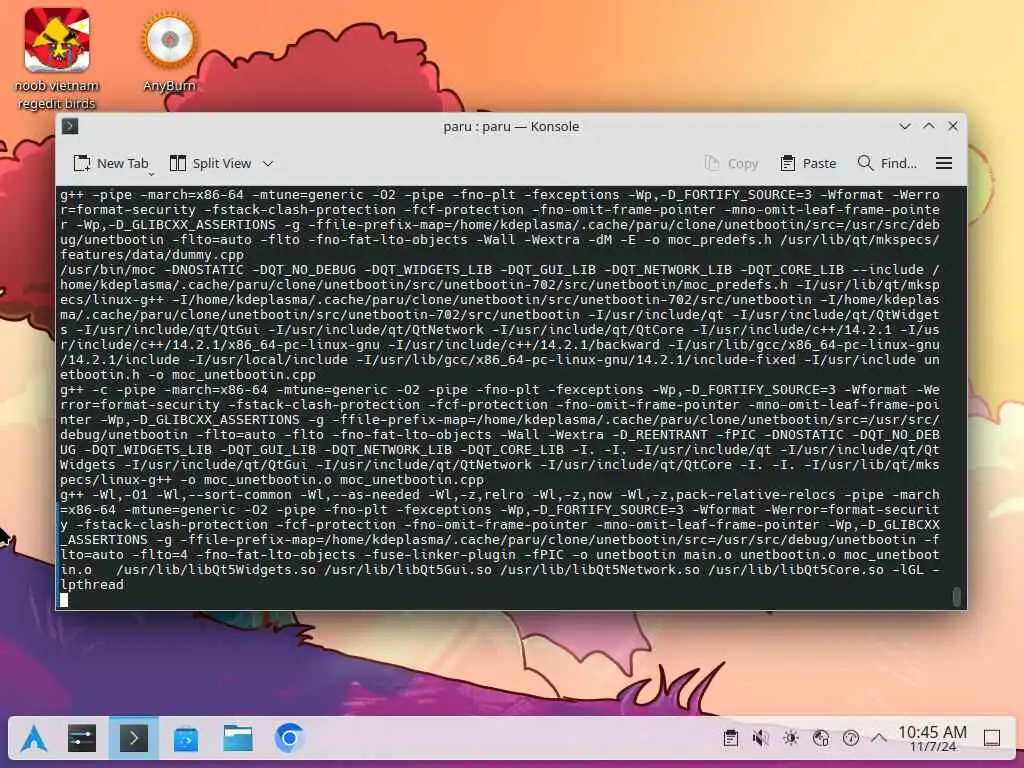Click Show Desktop button in the taskbar

pyautogui.click(x=992, y=739)
